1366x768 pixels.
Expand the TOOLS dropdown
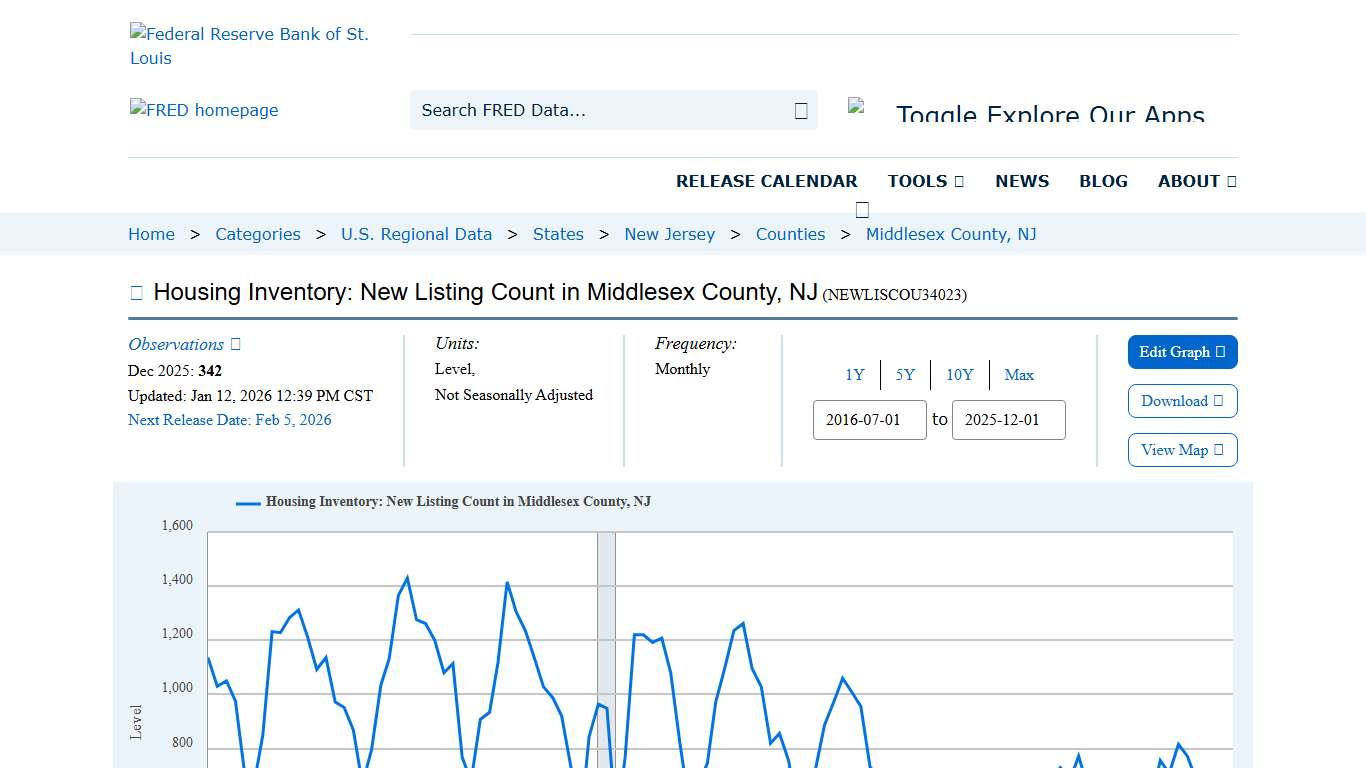click(x=925, y=181)
